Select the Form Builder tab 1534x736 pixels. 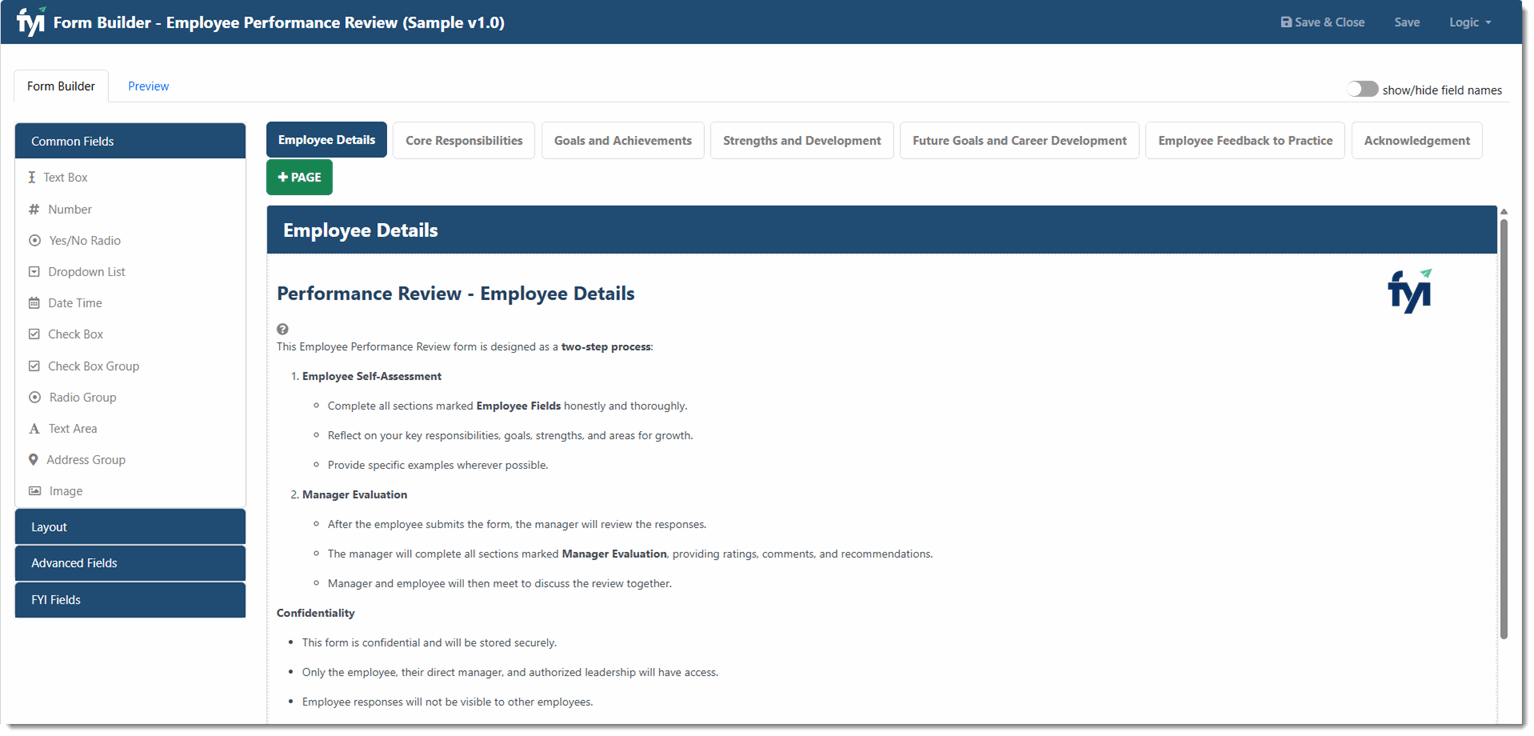pos(61,86)
